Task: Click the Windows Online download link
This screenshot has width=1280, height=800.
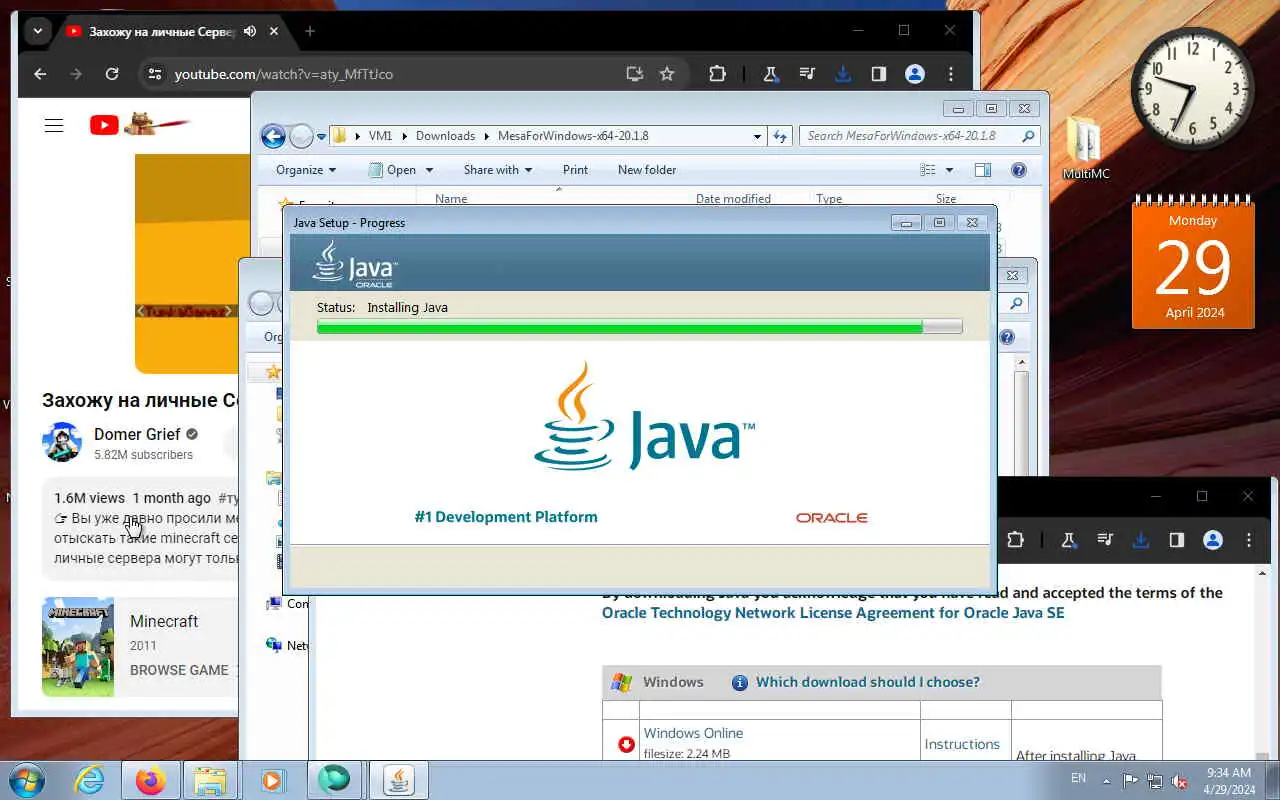Action: pyautogui.click(x=693, y=733)
